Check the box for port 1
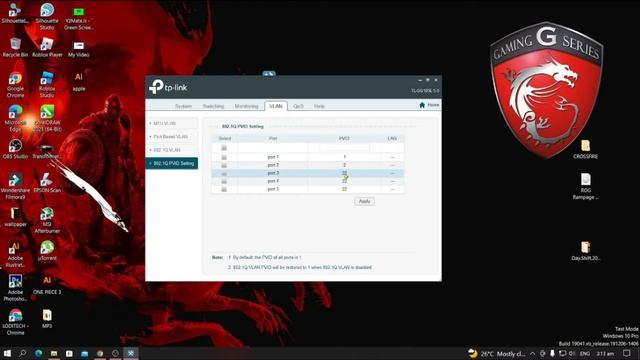Screen dimensions: 640x360 224,157
